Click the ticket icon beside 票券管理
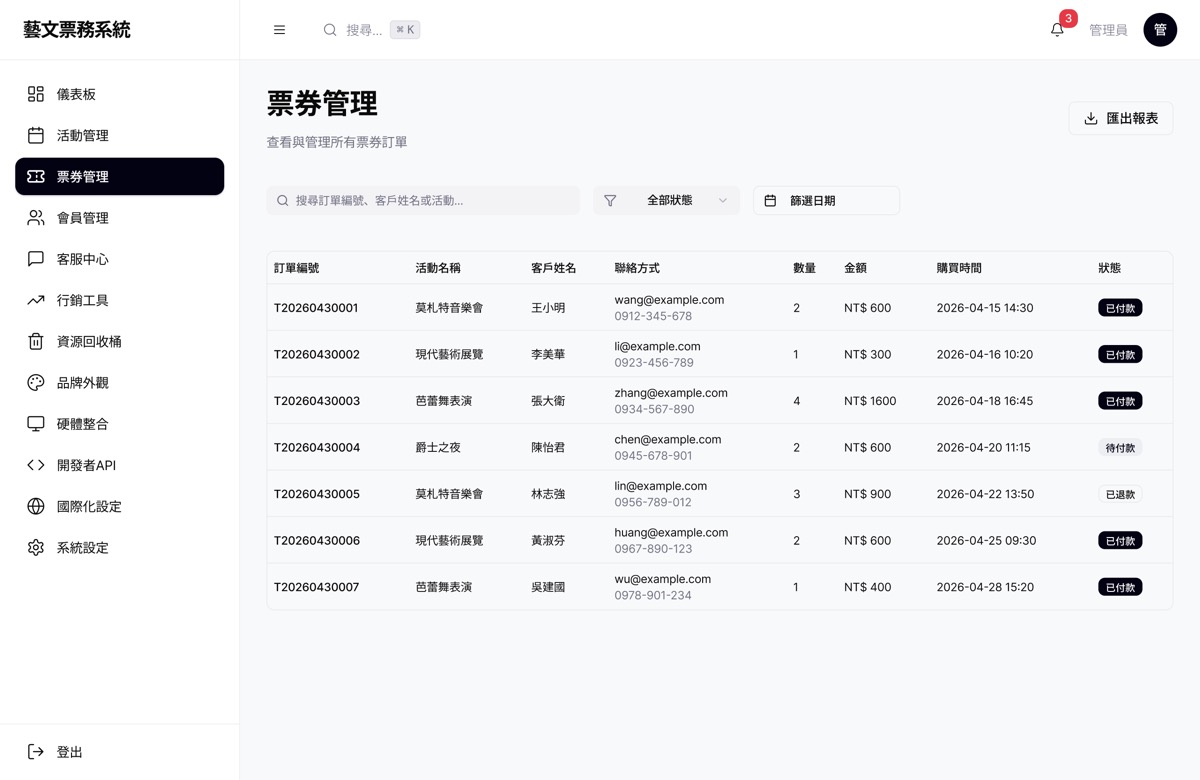 tap(36, 176)
